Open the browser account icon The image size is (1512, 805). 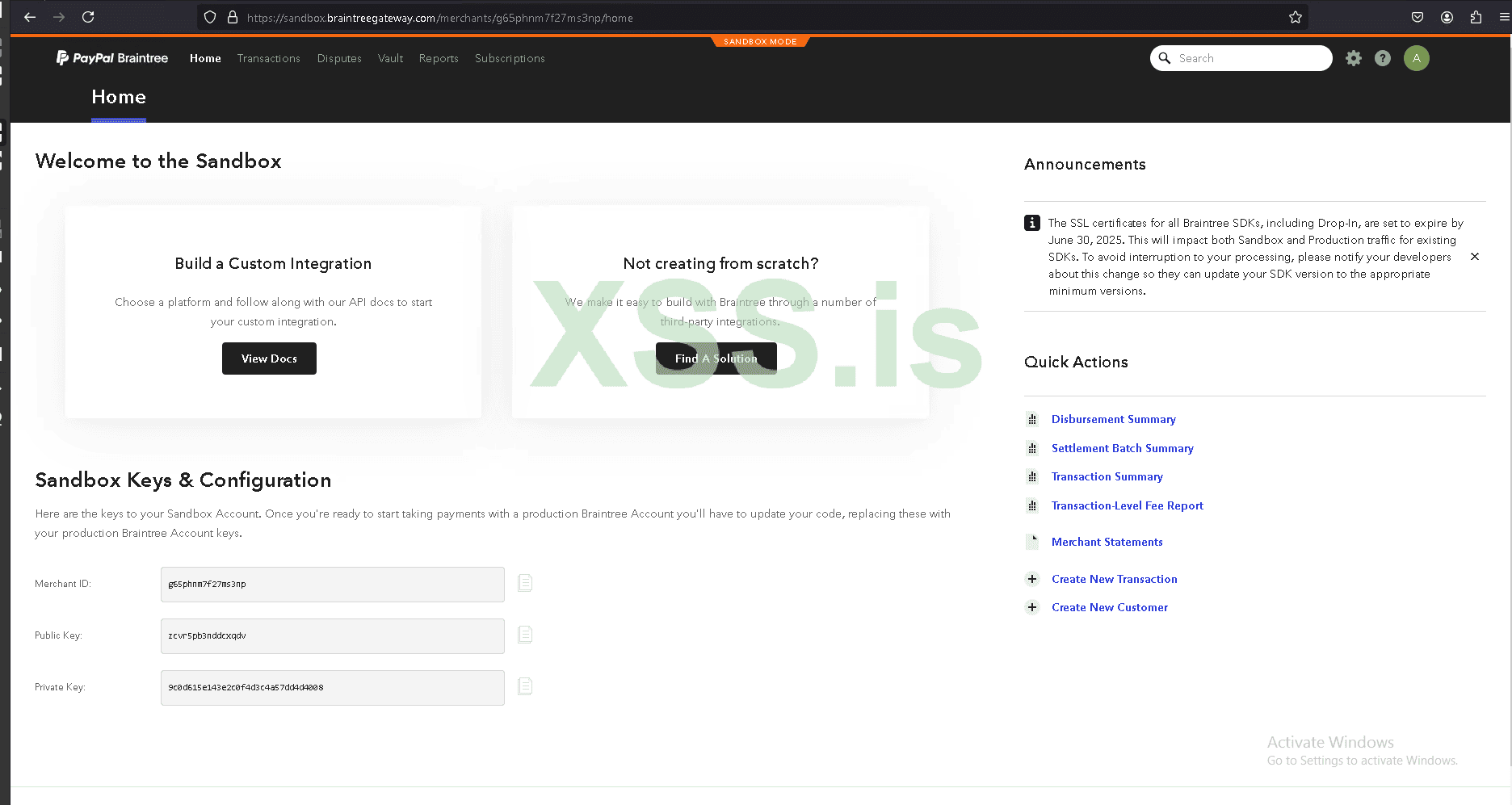click(1447, 17)
